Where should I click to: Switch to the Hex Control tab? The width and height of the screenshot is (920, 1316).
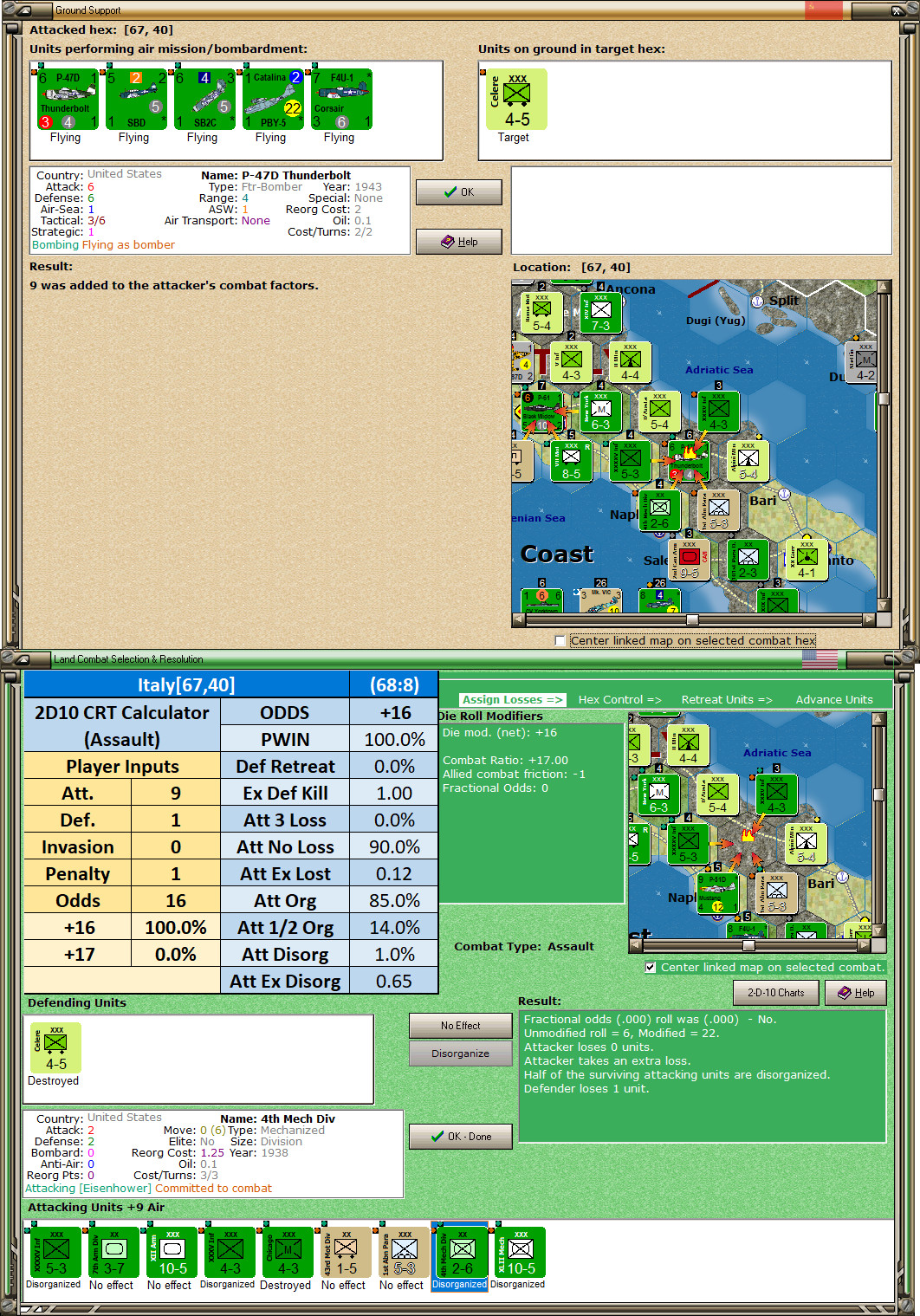click(619, 700)
